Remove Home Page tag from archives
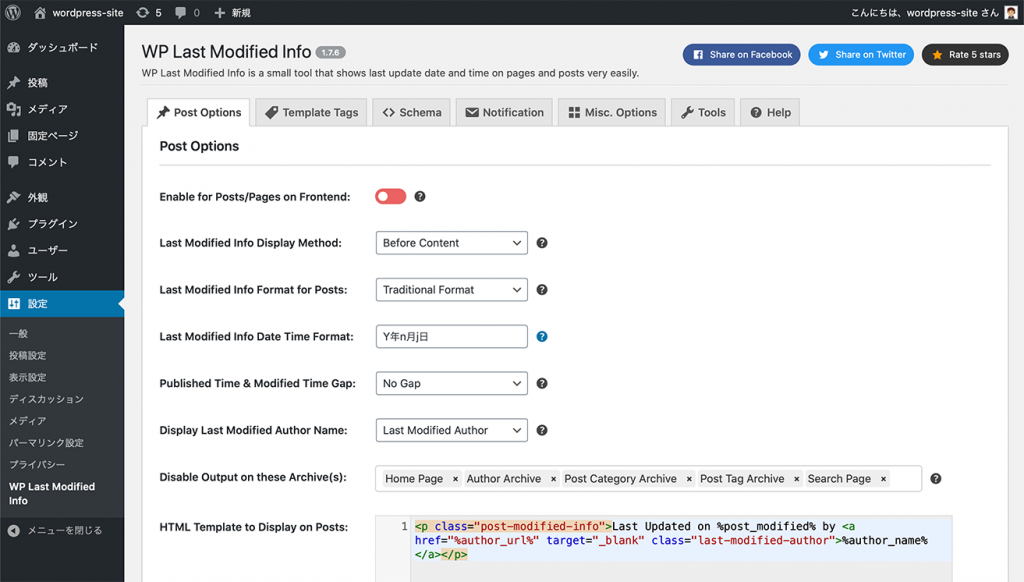The width and height of the screenshot is (1024, 582). pos(455,479)
